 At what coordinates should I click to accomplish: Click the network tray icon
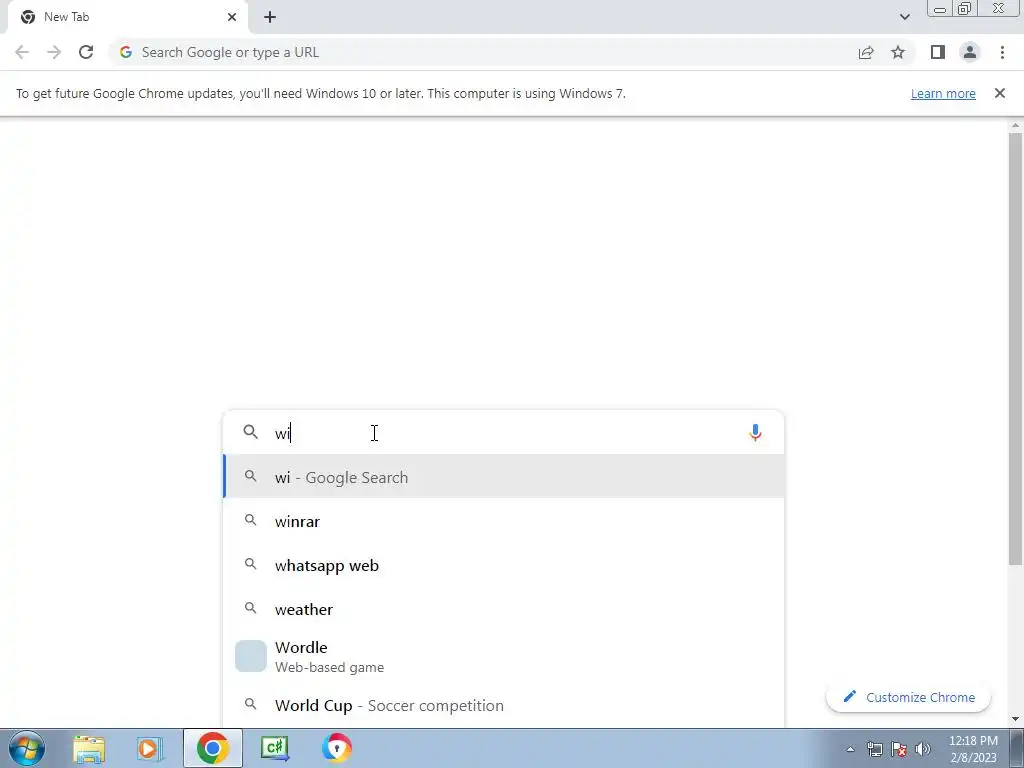874,749
